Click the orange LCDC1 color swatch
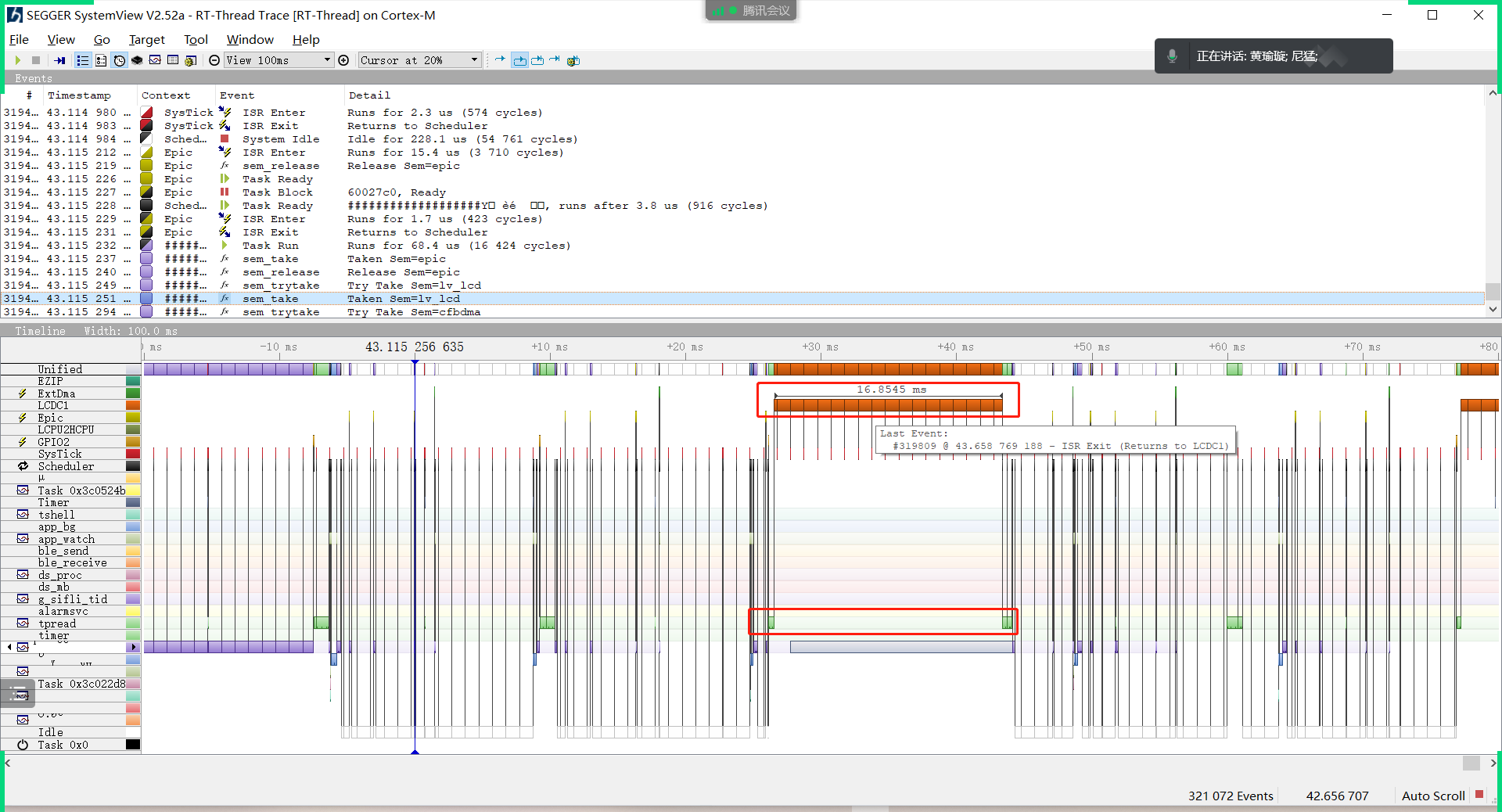 point(133,405)
